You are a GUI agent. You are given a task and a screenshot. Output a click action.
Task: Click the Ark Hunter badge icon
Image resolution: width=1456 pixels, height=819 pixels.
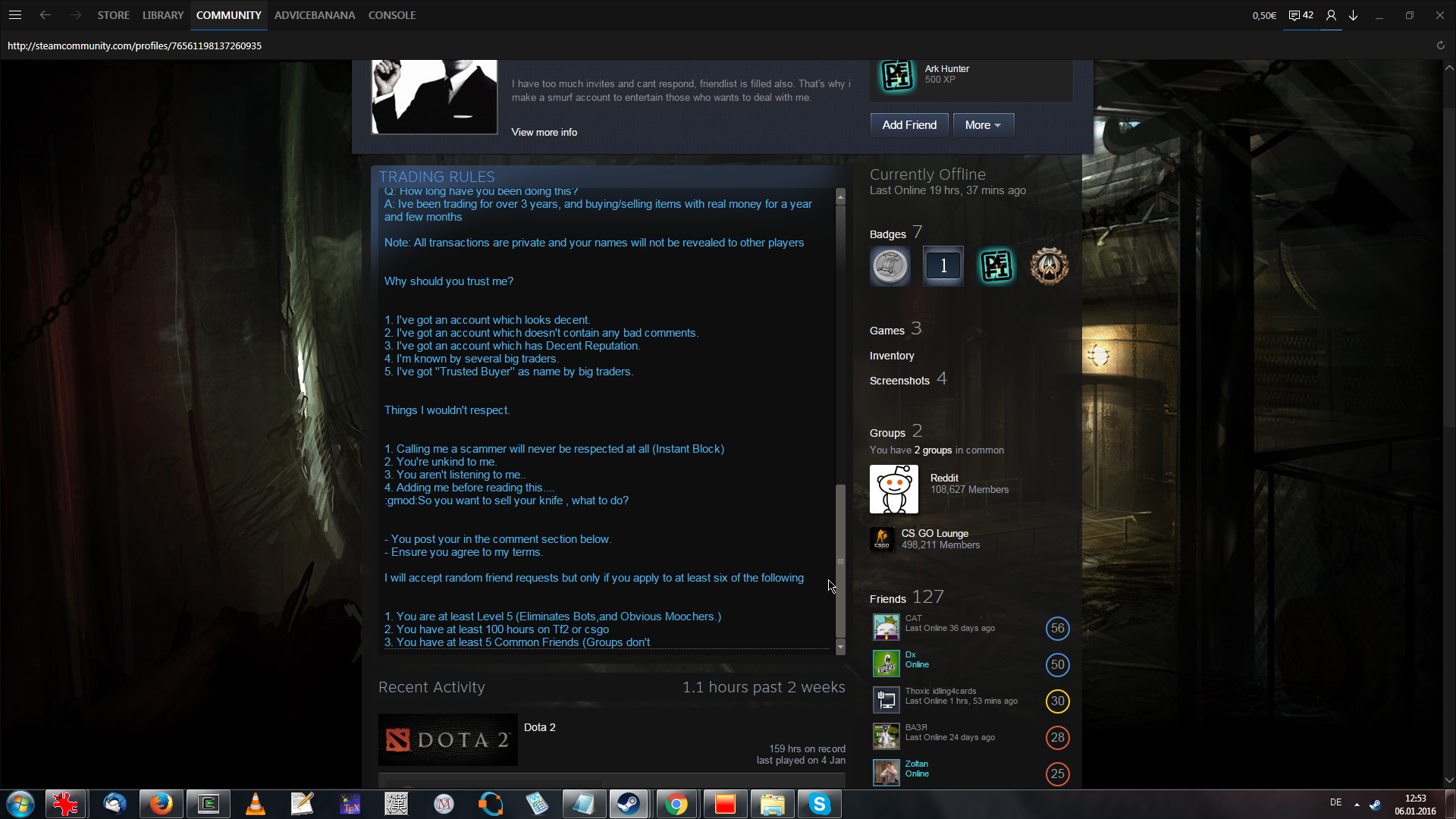897,74
